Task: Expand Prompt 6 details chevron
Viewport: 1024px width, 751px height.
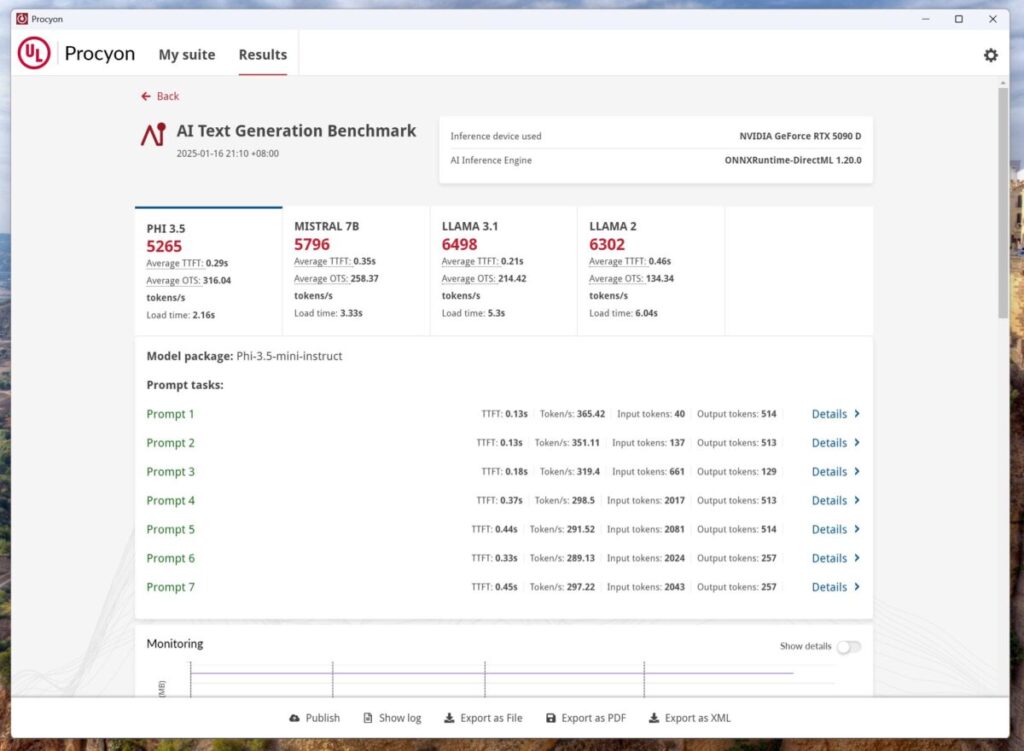Action: point(857,558)
